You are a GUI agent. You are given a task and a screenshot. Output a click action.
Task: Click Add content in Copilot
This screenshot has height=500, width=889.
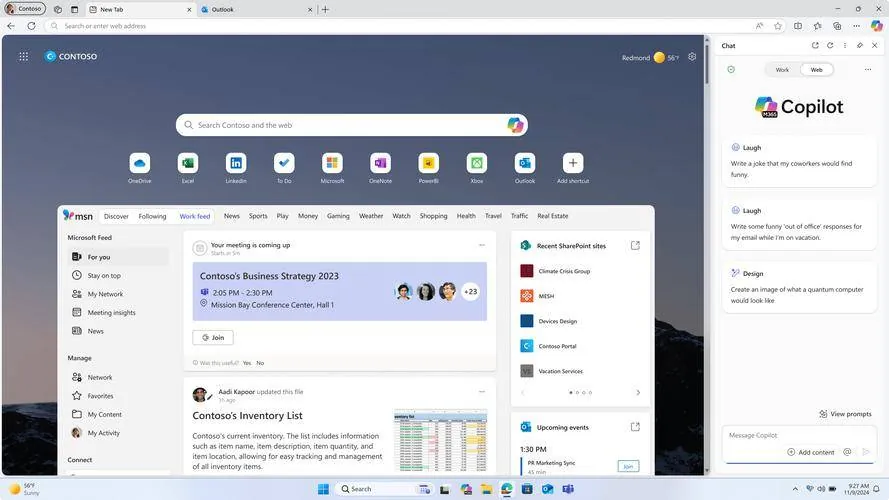pyautogui.click(x=811, y=452)
